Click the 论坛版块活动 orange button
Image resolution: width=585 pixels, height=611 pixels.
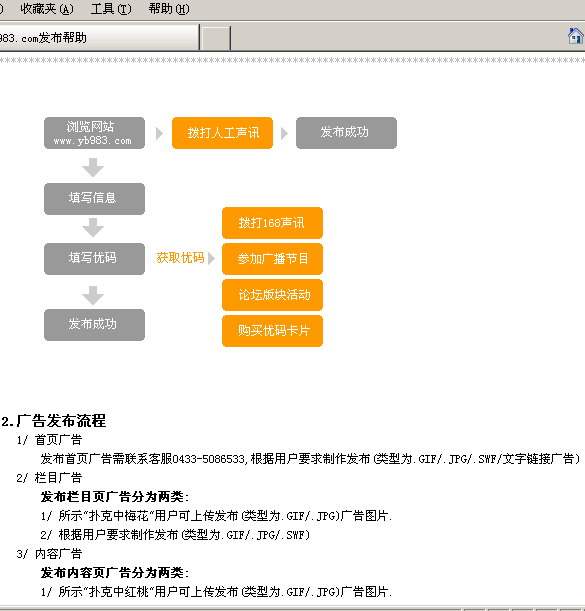tap(272, 295)
